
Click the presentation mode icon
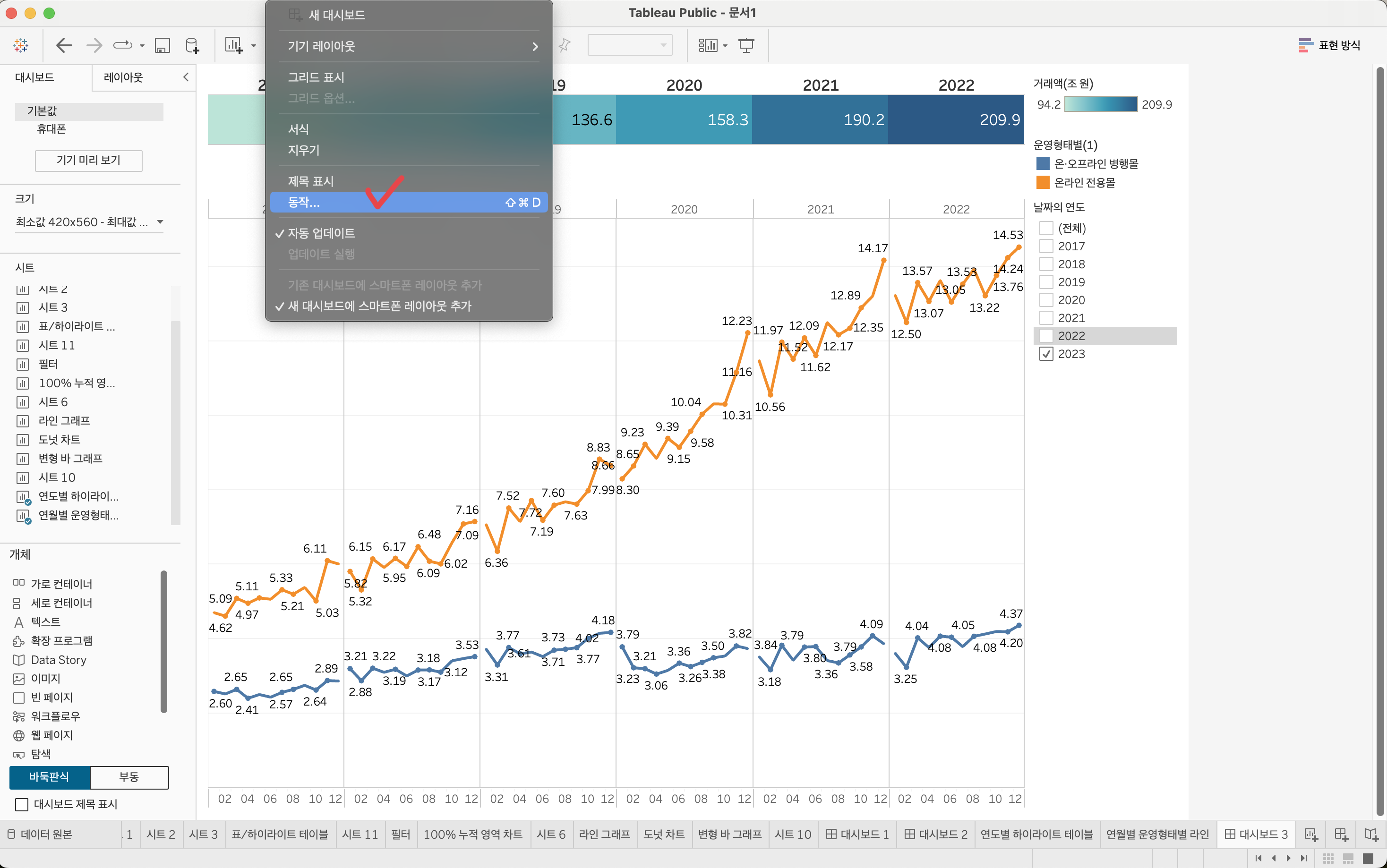point(746,45)
